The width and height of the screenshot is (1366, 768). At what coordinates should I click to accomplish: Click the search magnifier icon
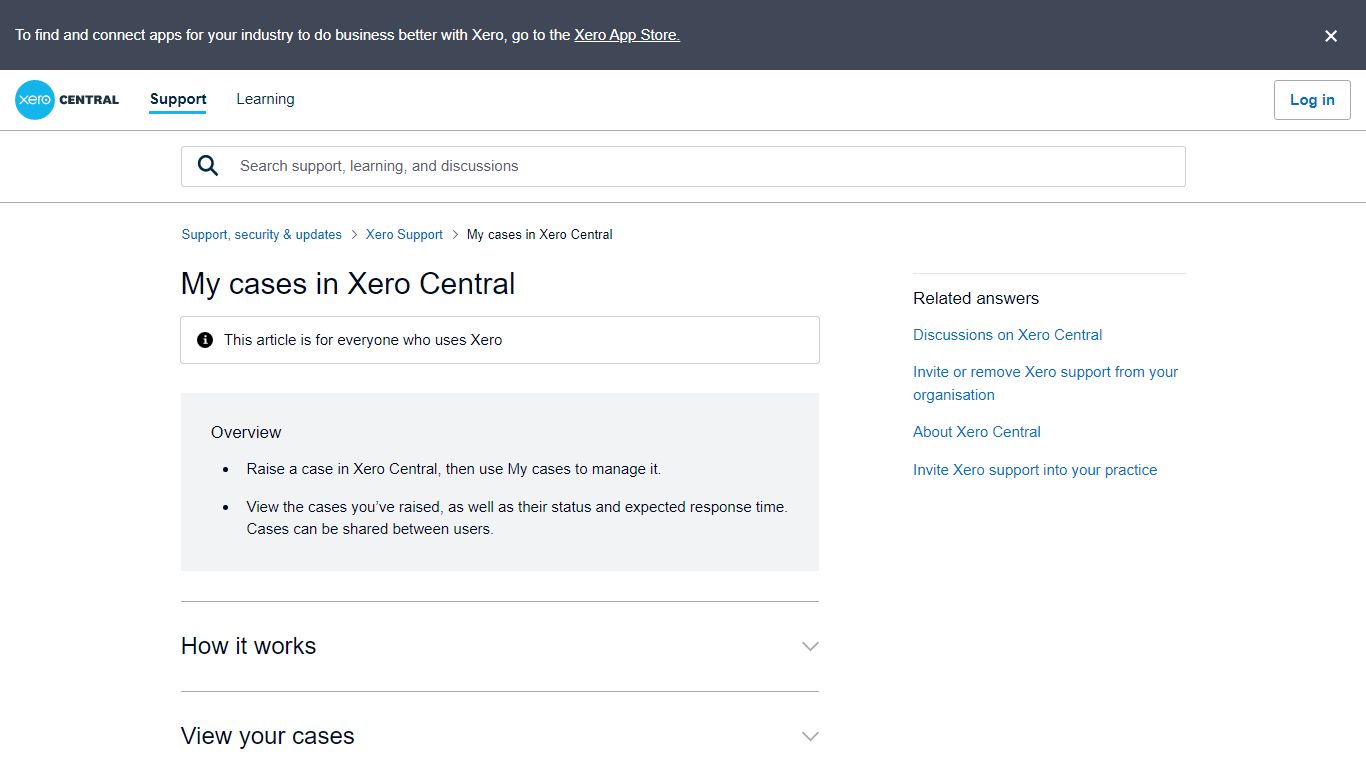pyautogui.click(x=208, y=166)
